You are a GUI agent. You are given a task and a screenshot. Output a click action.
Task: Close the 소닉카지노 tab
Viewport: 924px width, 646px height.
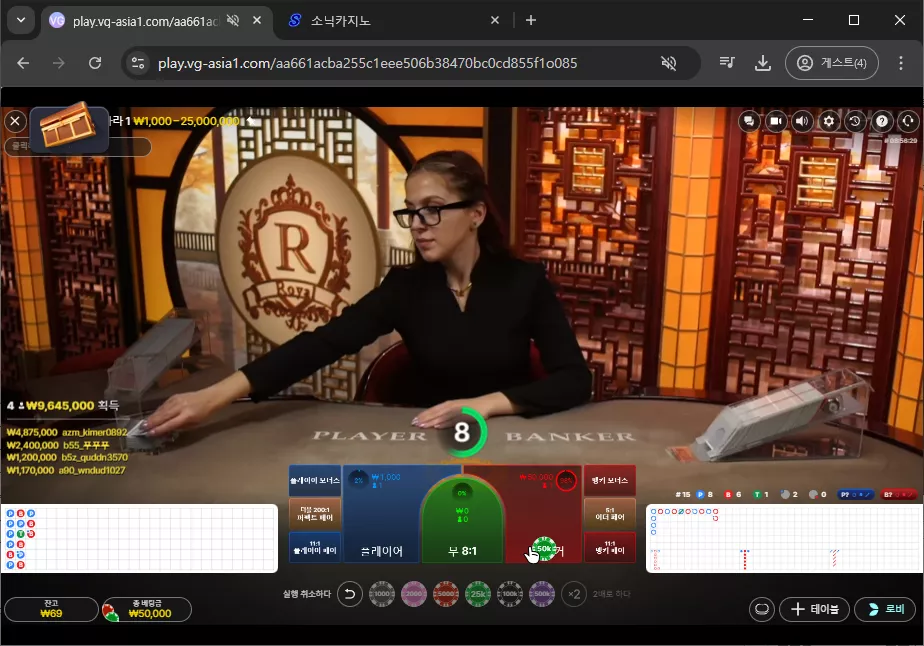click(495, 20)
